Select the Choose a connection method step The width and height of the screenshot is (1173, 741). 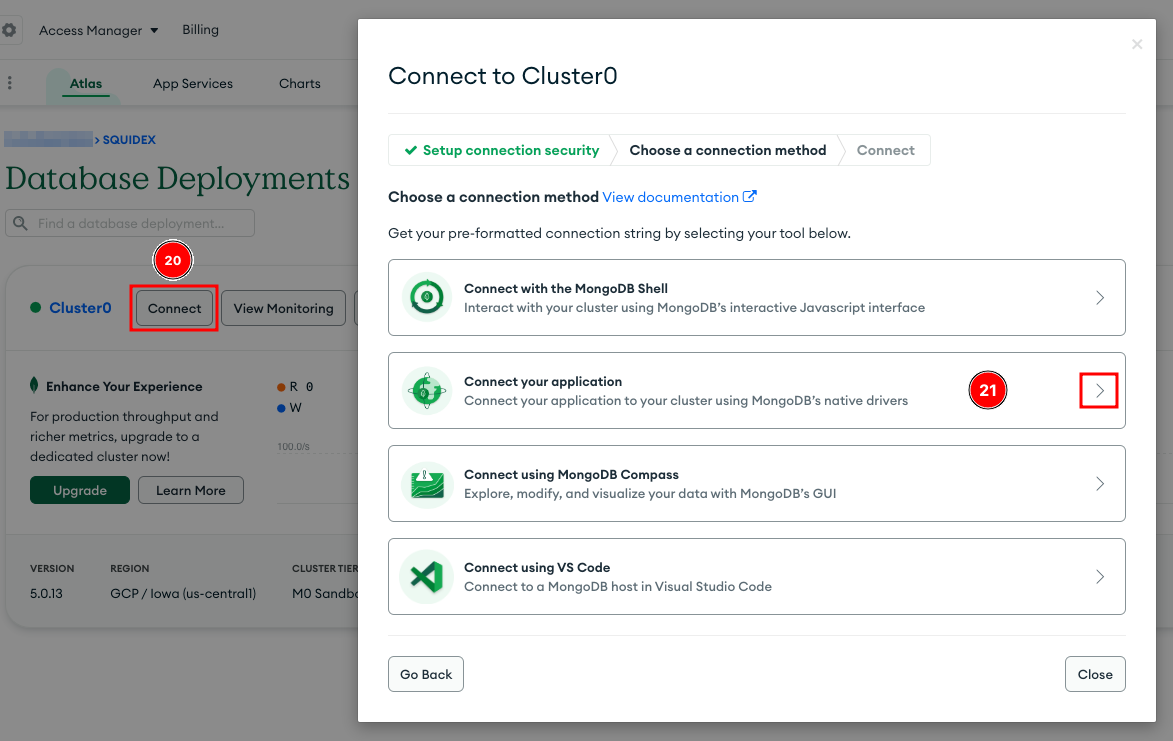tap(728, 150)
